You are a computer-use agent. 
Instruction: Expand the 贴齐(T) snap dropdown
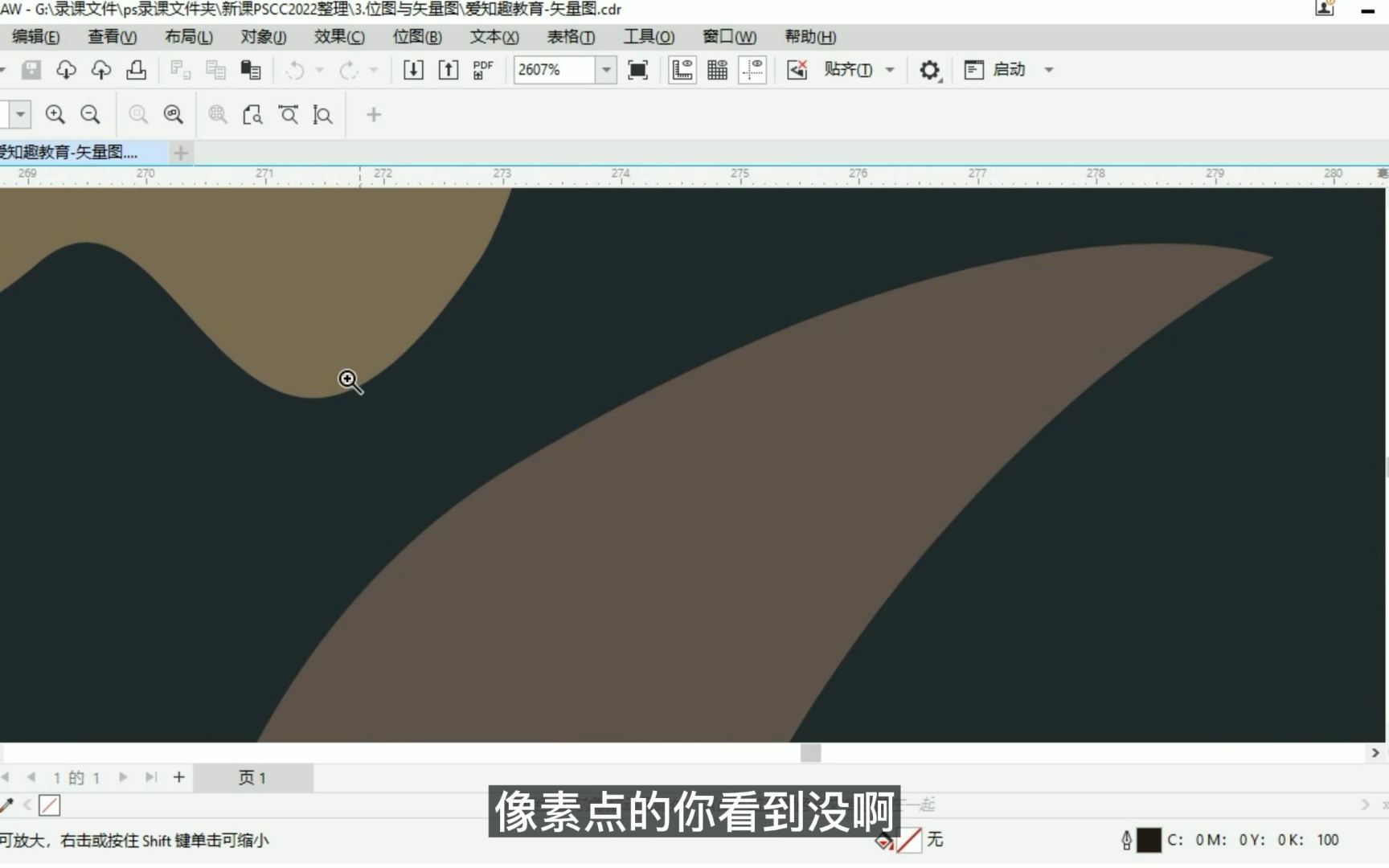click(x=890, y=70)
